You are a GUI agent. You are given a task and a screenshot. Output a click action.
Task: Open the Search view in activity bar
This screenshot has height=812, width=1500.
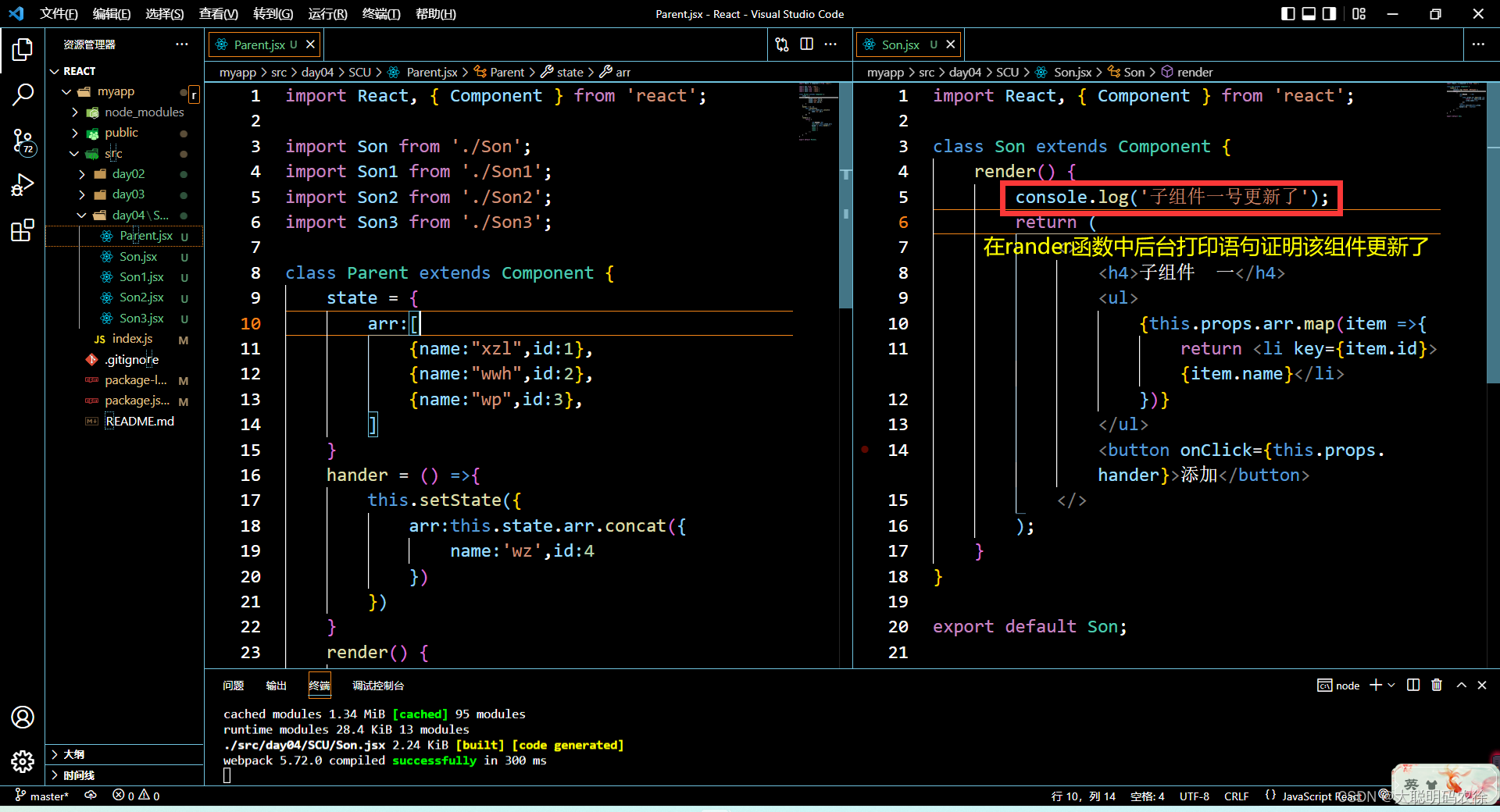click(23, 95)
